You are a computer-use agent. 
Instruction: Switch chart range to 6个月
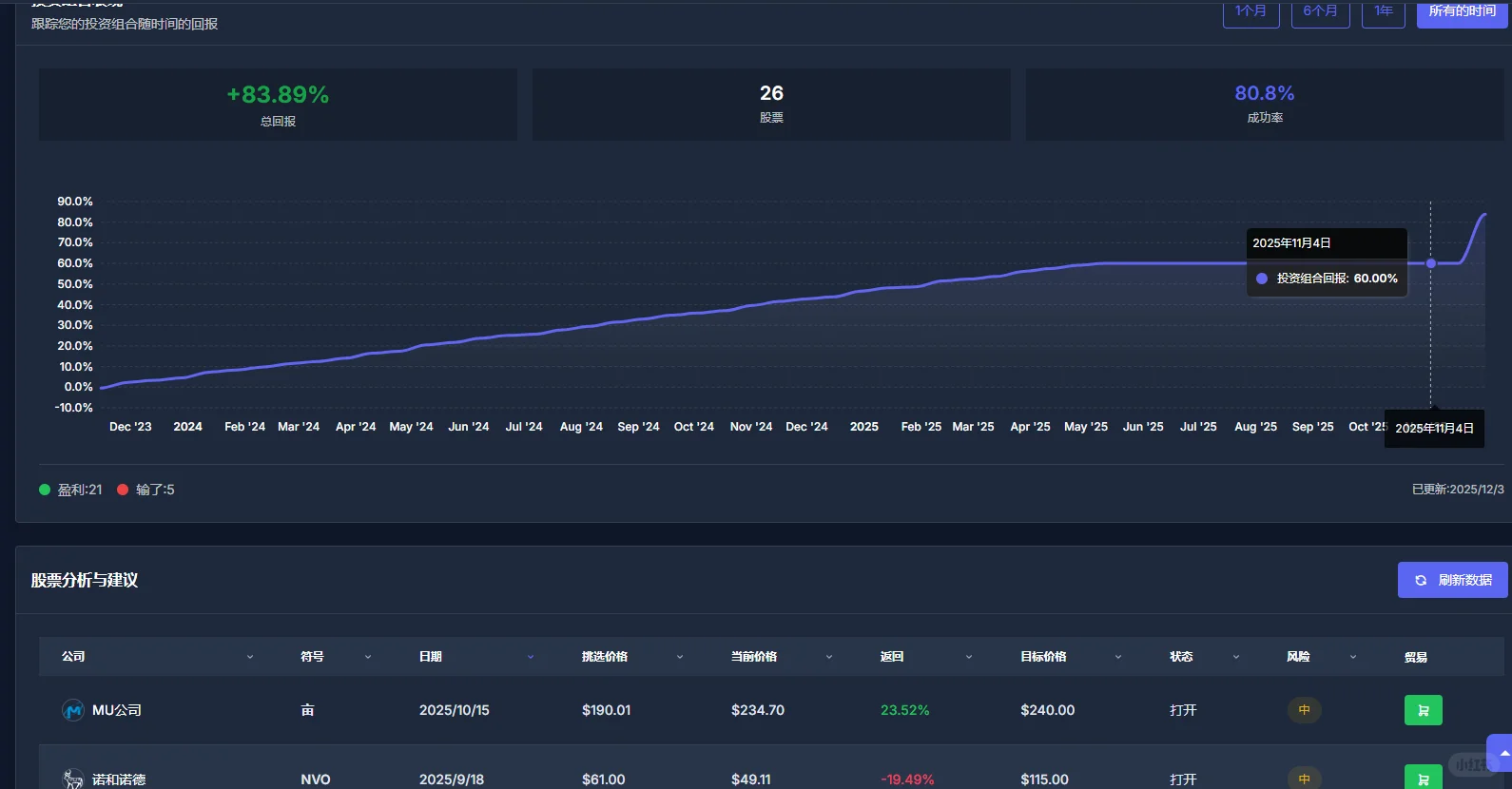pyautogui.click(x=1320, y=12)
